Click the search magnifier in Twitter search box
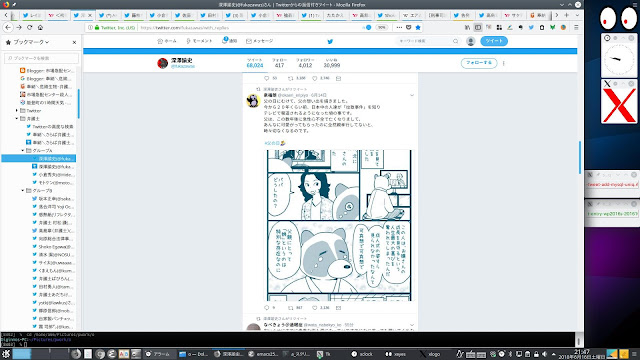 [456, 41]
